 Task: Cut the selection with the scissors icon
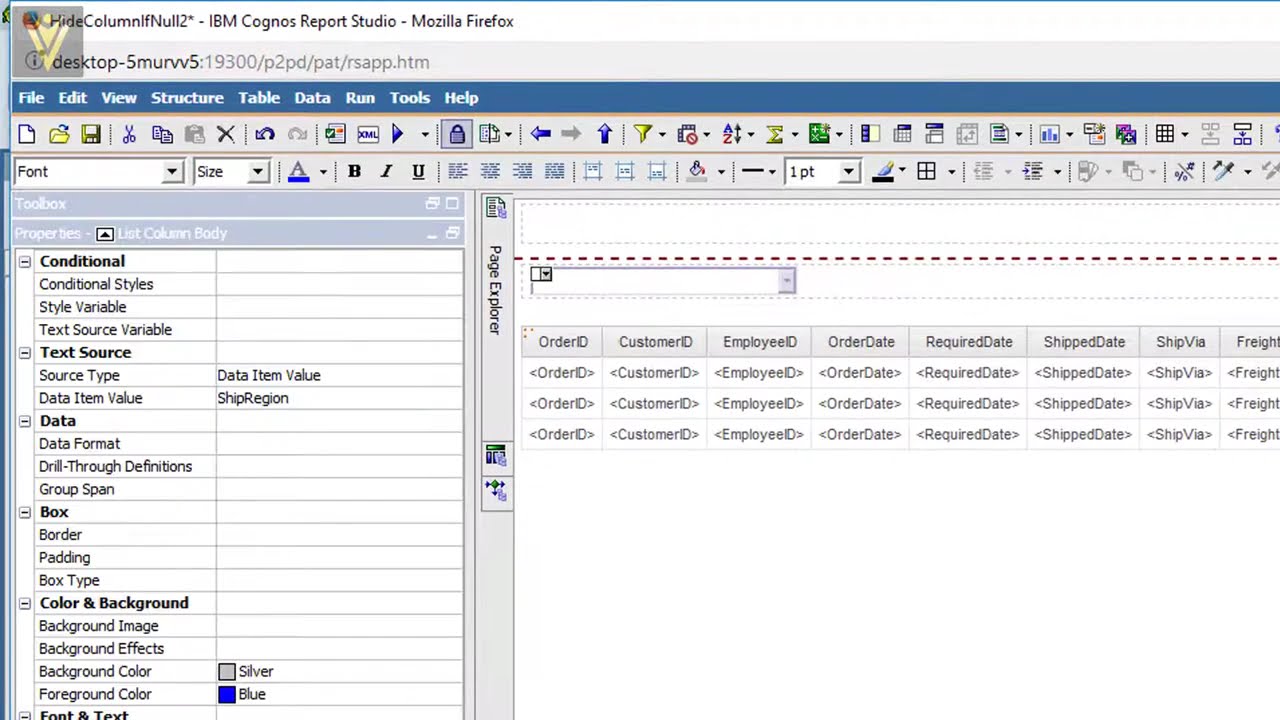129,134
